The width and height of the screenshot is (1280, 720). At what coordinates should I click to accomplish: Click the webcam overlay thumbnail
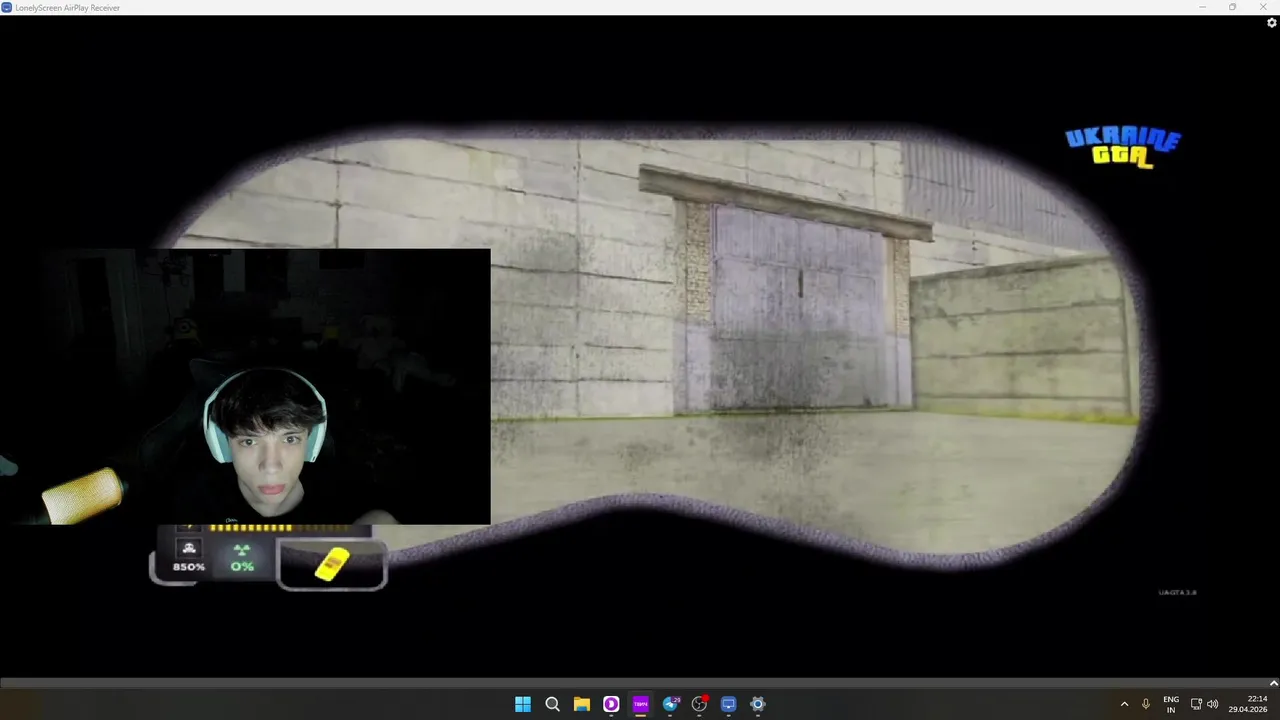[x=245, y=387]
